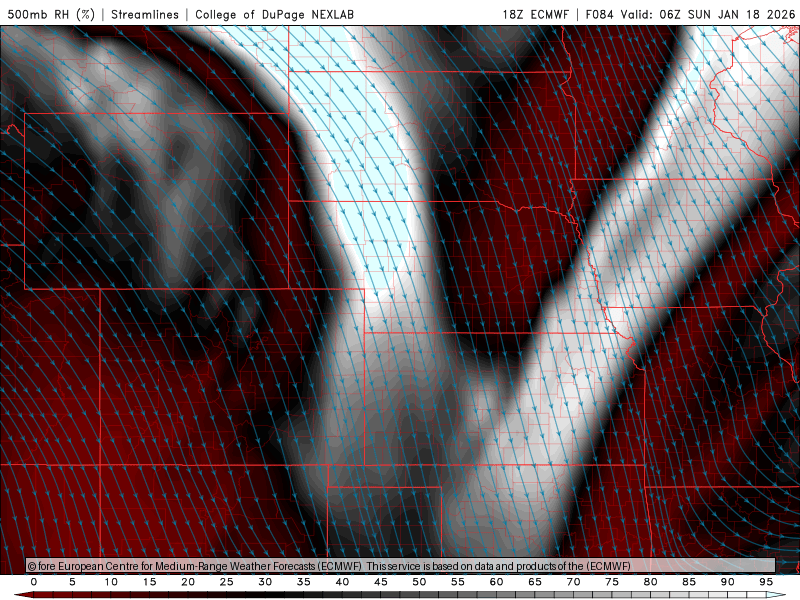Click the legend value 45
The image size is (800, 600).
coord(381,582)
